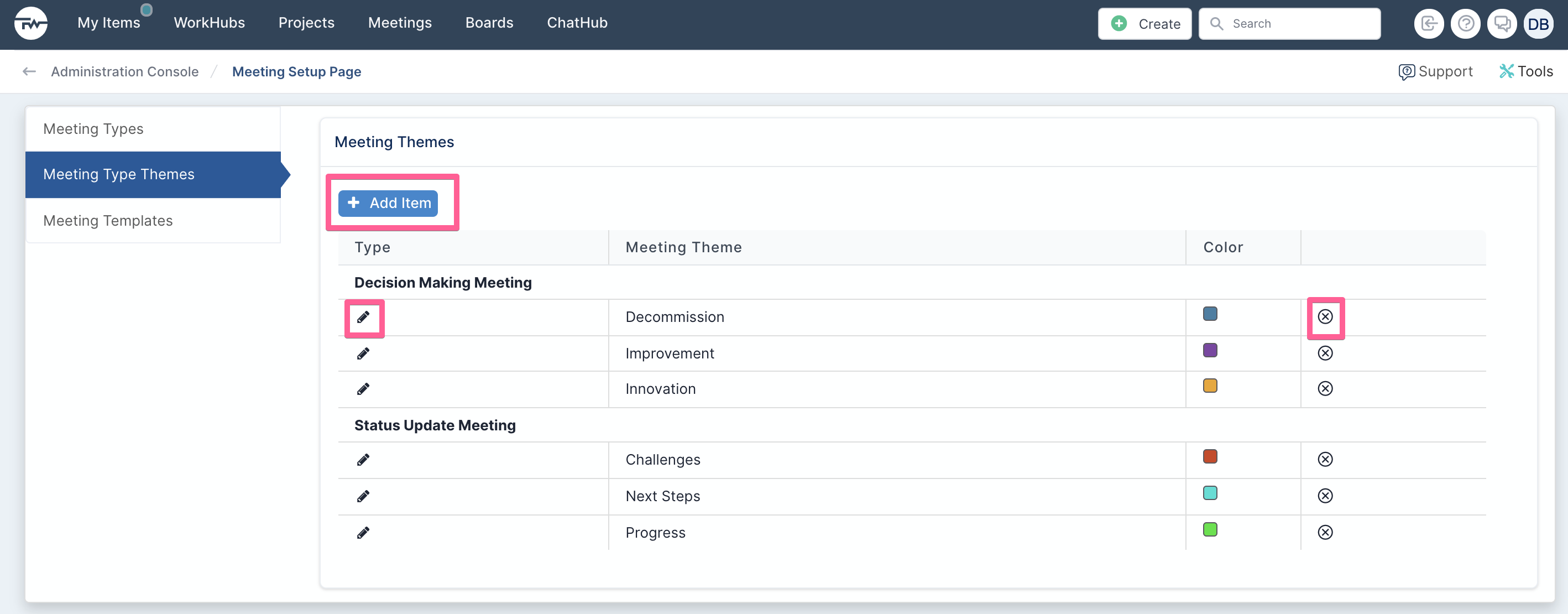Image resolution: width=1568 pixels, height=614 pixels.
Task: Open My Items menu
Action: pyautogui.click(x=109, y=23)
